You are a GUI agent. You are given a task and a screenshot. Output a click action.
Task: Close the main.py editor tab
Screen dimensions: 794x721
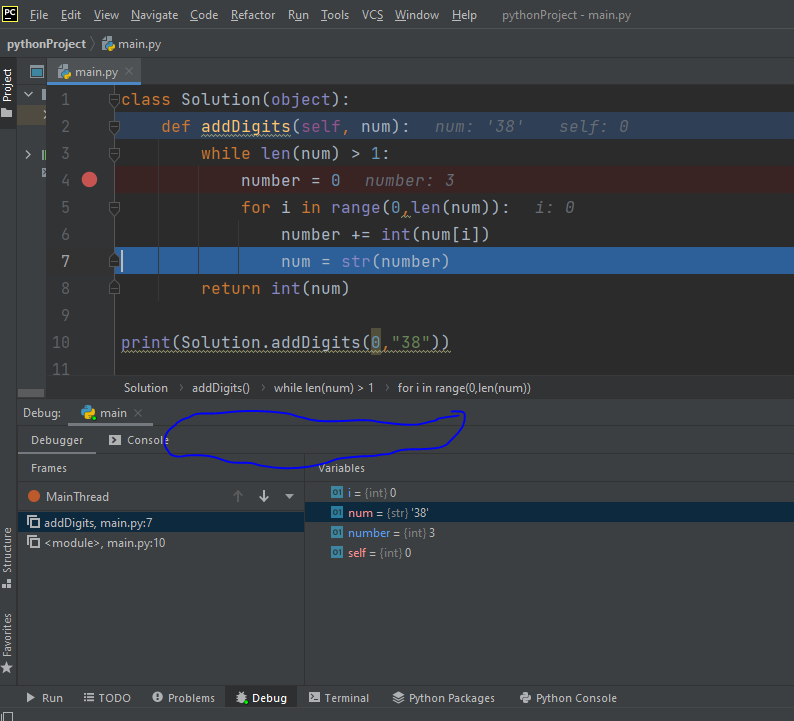(129, 71)
